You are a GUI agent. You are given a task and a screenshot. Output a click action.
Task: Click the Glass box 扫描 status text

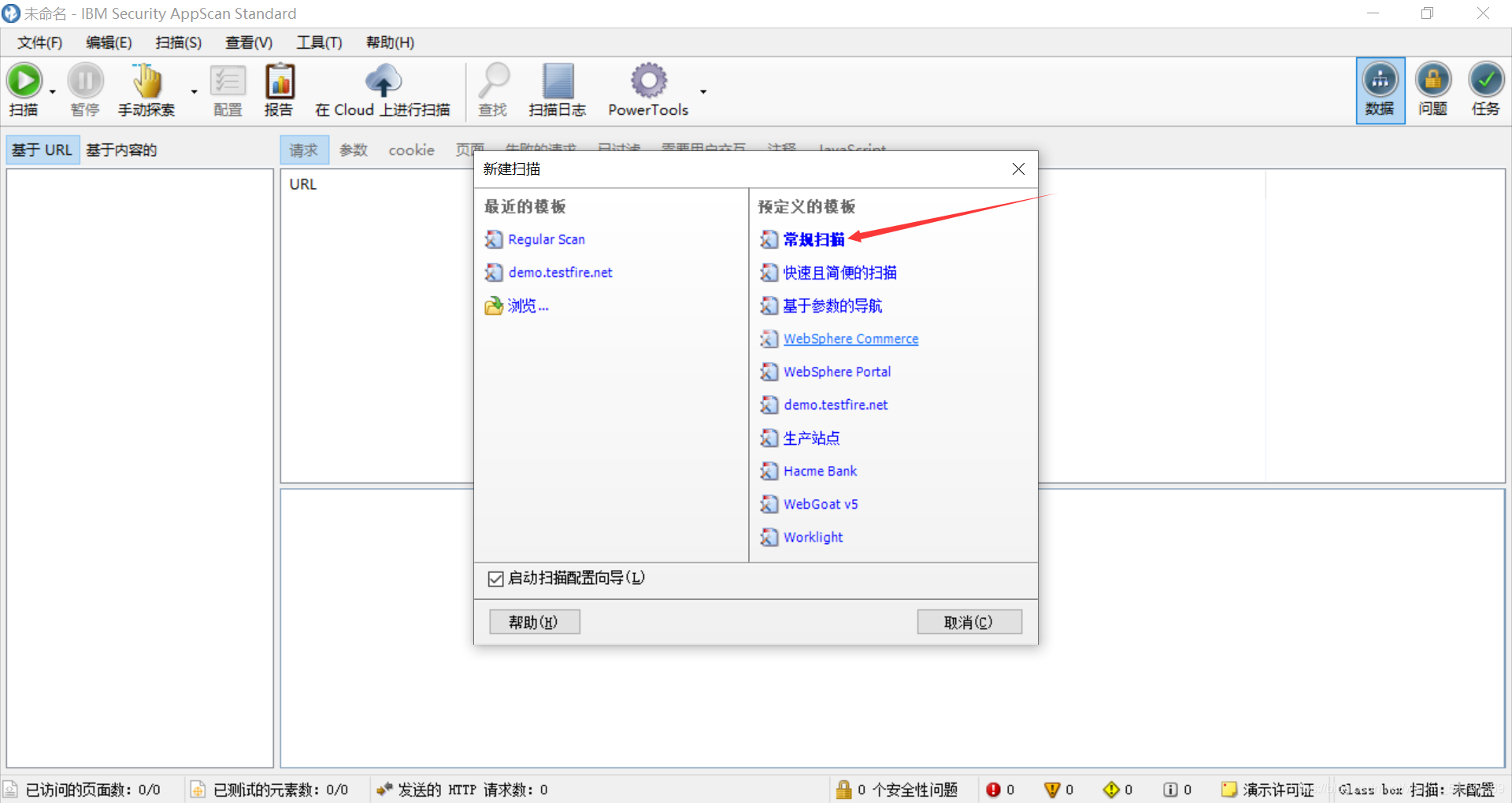click(x=1416, y=790)
